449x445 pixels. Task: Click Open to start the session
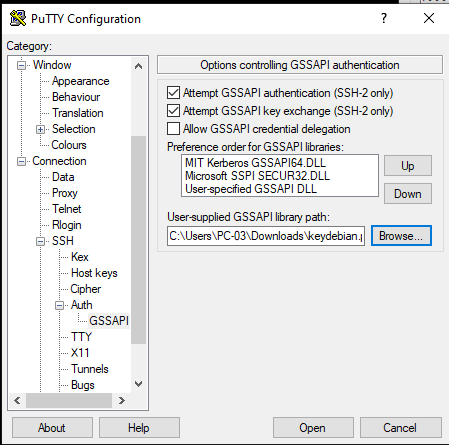pyautogui.click(x=313, y=428)
